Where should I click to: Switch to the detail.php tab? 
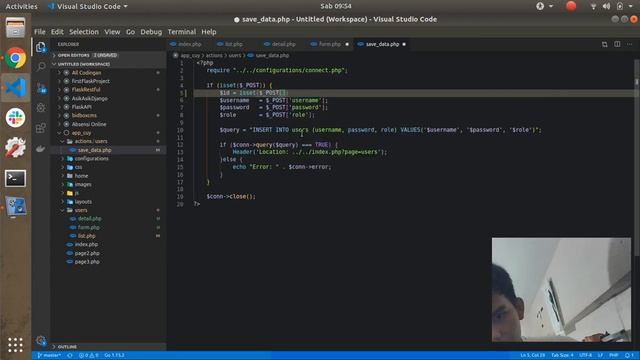283,44
